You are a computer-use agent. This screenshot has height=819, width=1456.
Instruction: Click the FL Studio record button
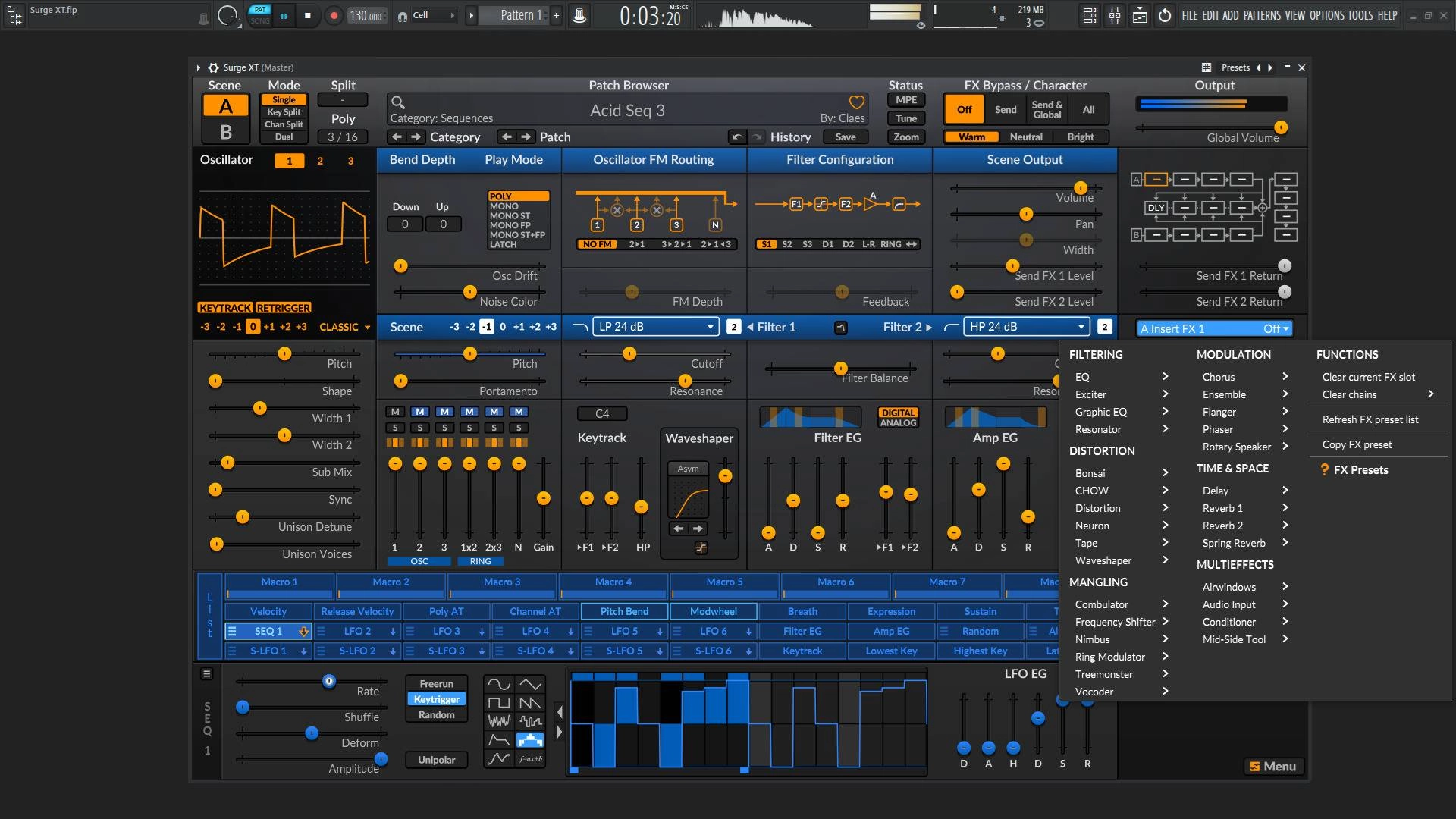pos(334,15)
